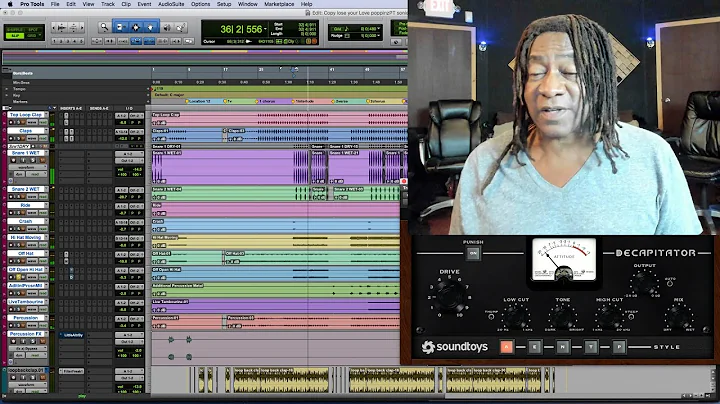This screenshot has height=404, width=720.
Task: Open the main counter format dropdown arrow
Action: [x=265, y=29]
